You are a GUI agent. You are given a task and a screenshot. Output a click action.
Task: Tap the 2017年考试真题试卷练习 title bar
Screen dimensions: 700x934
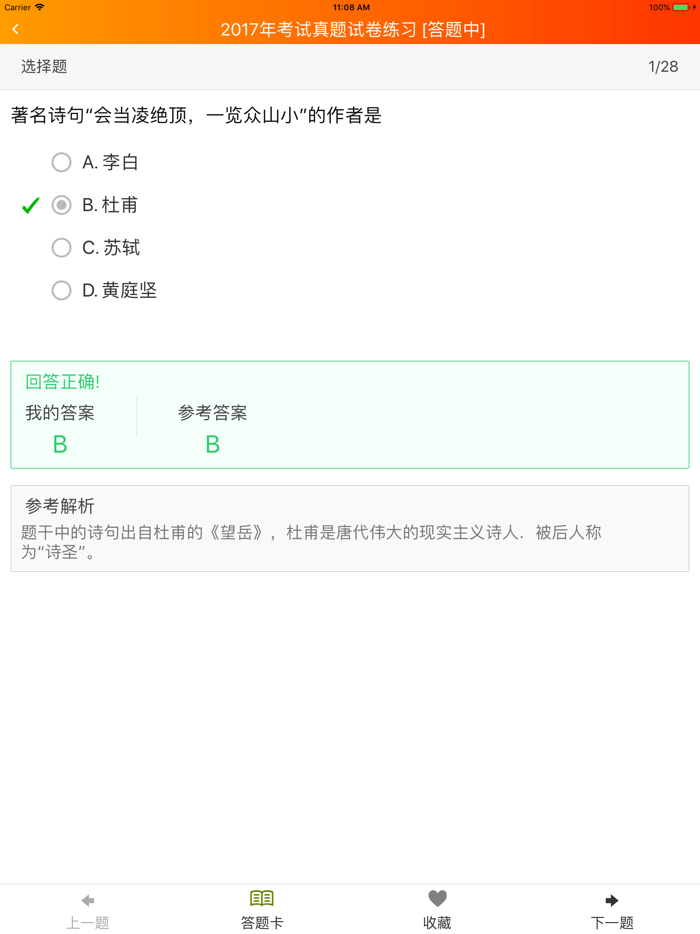[350, 29]
